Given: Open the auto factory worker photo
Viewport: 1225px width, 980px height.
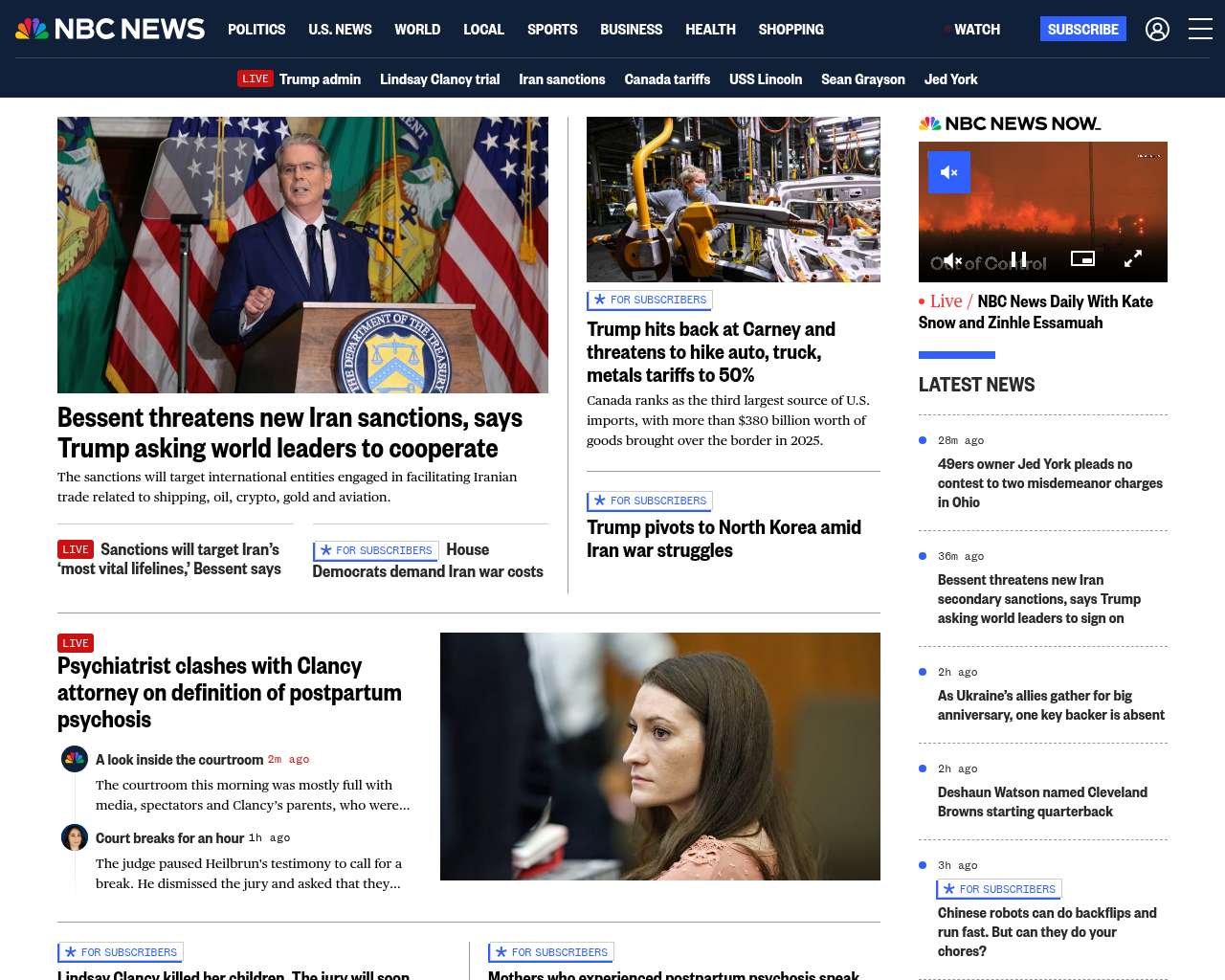Looking at the screenshot, I should pyautogui.click(x=733, y=199).
